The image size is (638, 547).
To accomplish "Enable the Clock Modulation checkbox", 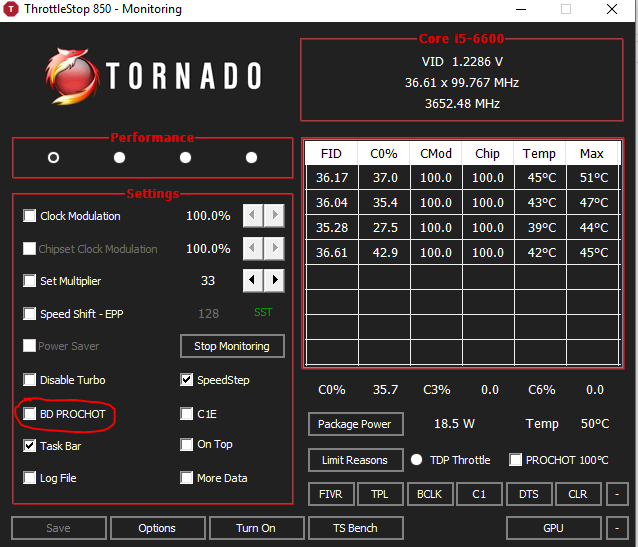I will [x=29, y=216].
